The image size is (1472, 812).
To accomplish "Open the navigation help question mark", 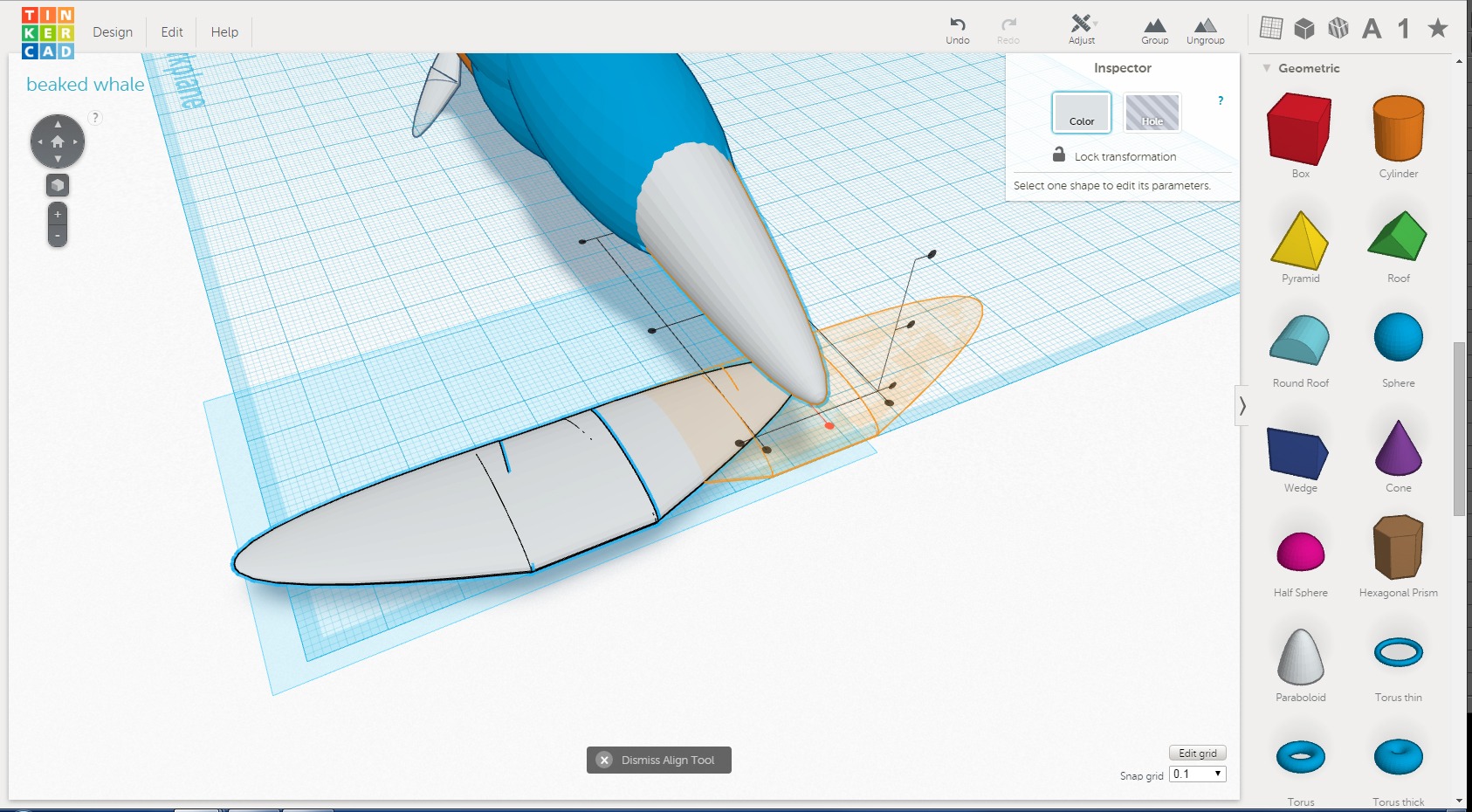I will (x=95, y=117).
